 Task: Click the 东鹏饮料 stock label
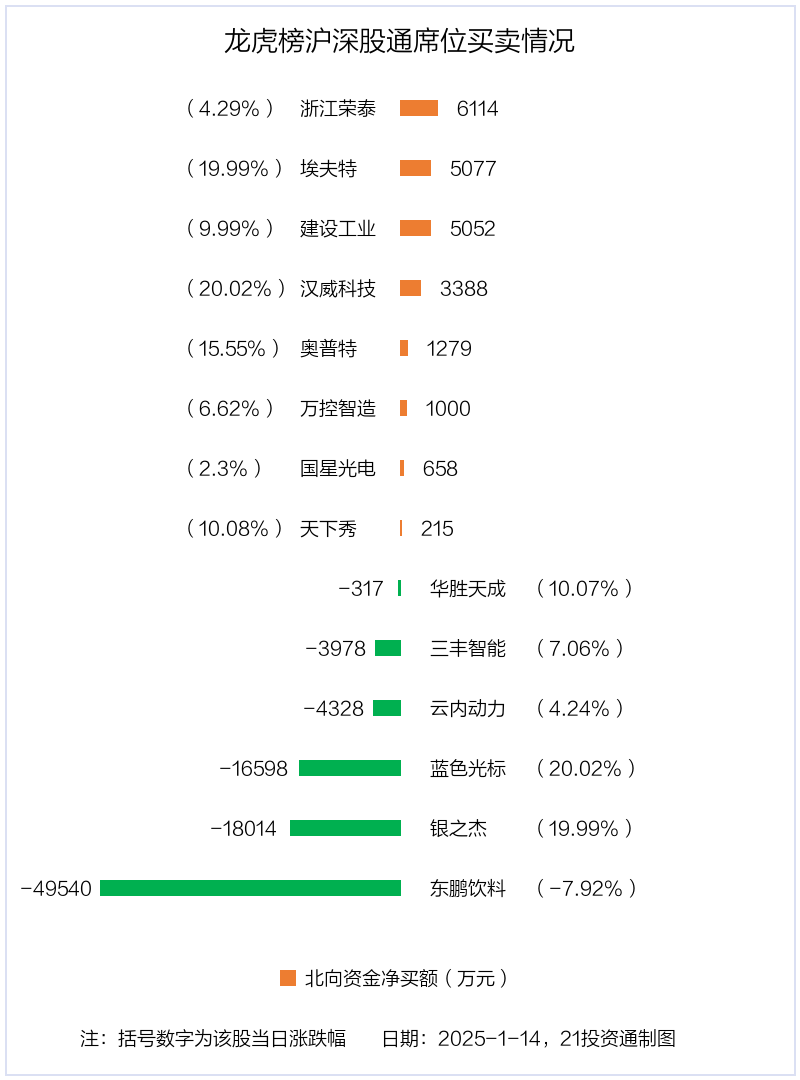[468, 889]
